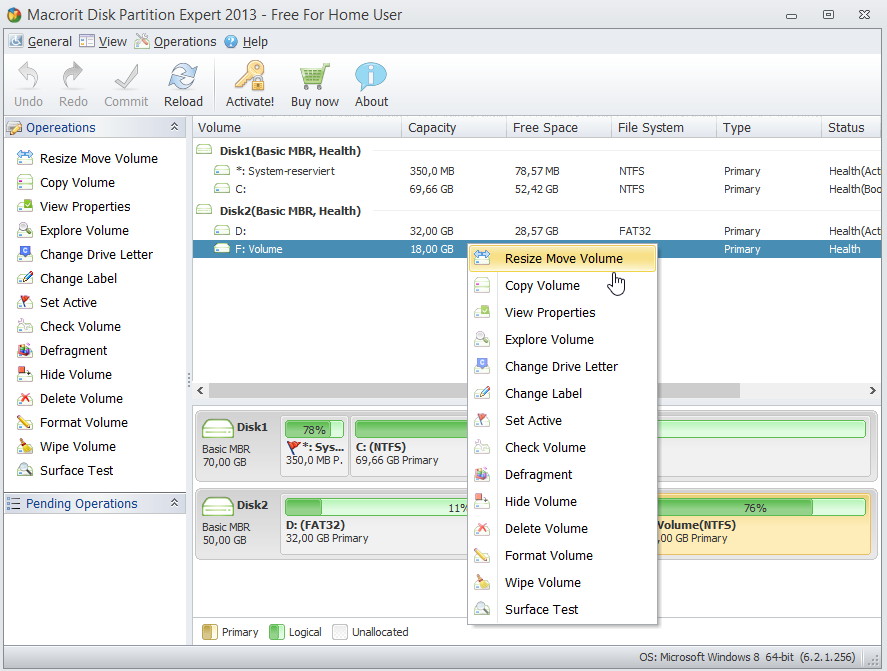The height and width of the screenshot is (671, 887).
Task: Sort by the Free Space column header
Action: pyautogui.click(x=559, y=128)
